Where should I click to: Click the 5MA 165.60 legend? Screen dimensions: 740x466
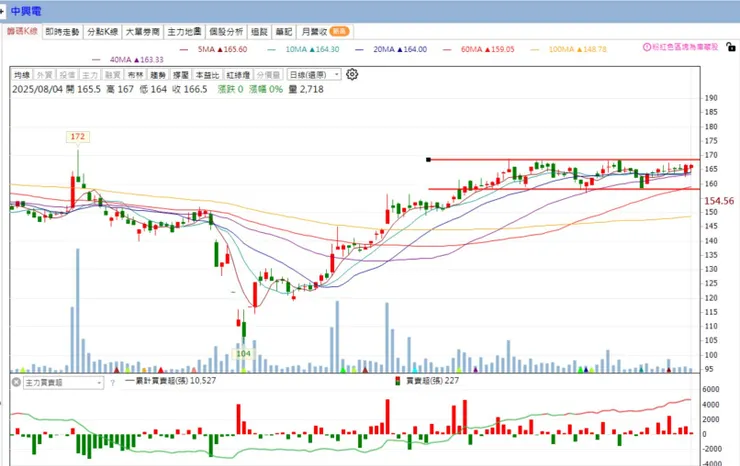tap(222, 49)
